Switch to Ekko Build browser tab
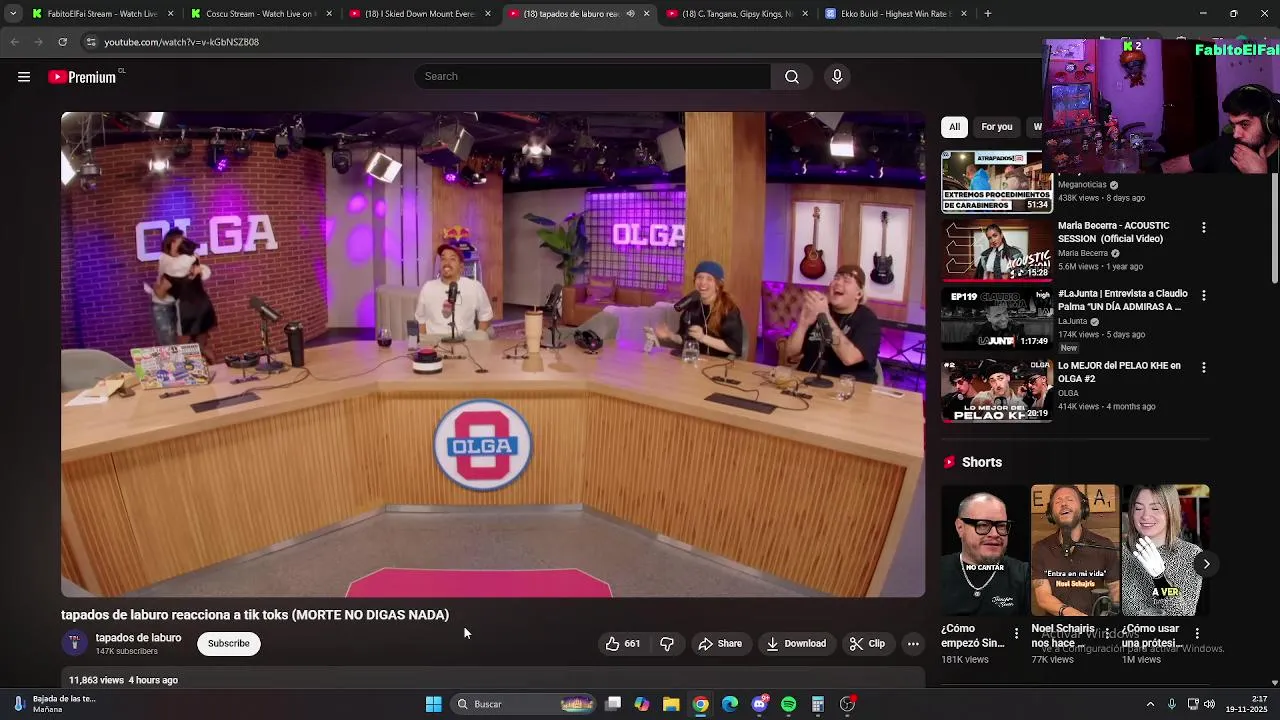Image resolution: width=1280 pixels, height=720 pixels. (895, 14)
